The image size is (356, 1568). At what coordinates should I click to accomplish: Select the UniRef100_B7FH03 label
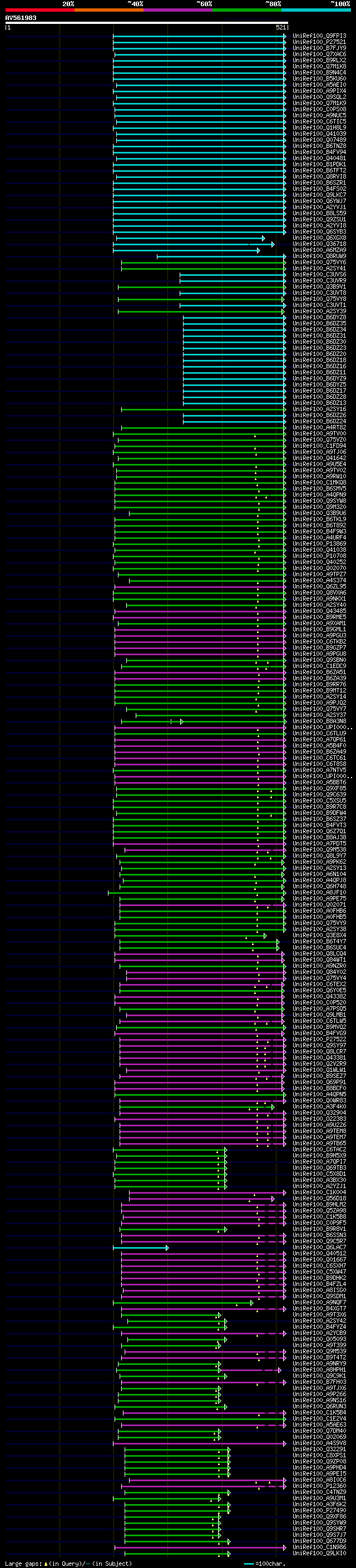[319, 1382]
